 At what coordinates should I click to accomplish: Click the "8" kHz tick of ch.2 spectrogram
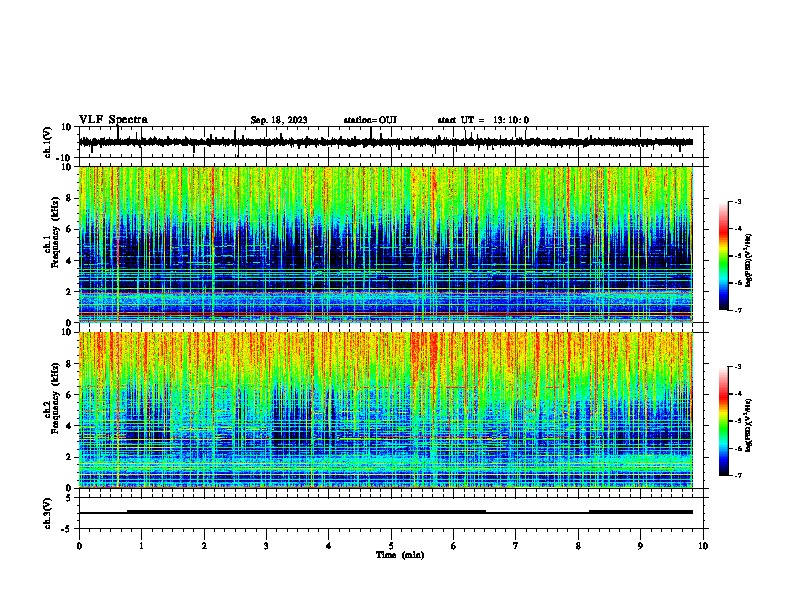coord(69,364)
